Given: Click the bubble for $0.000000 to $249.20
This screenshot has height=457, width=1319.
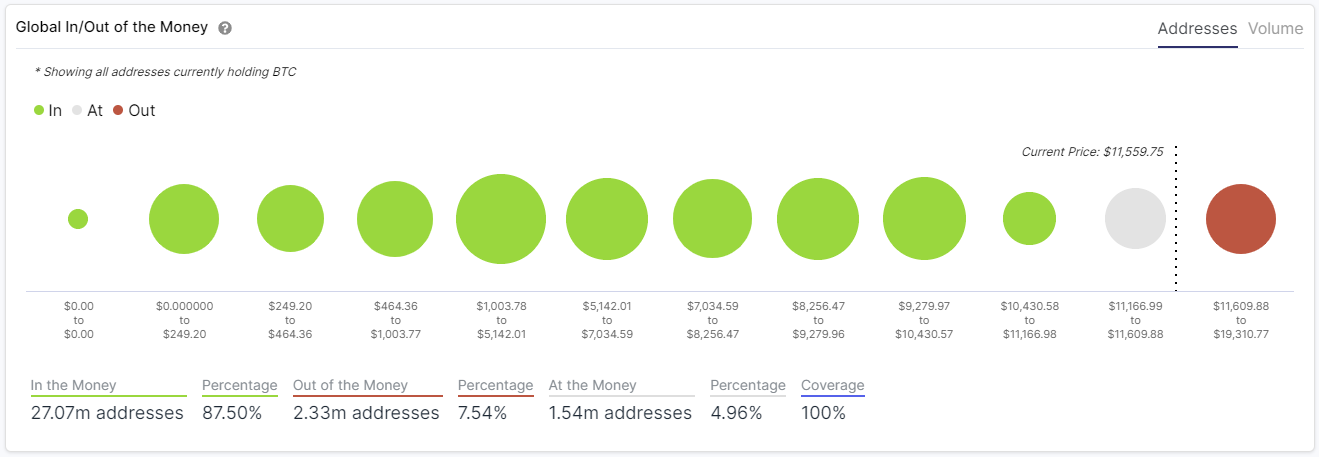Looking at the screenshot, I should point(184,219).
